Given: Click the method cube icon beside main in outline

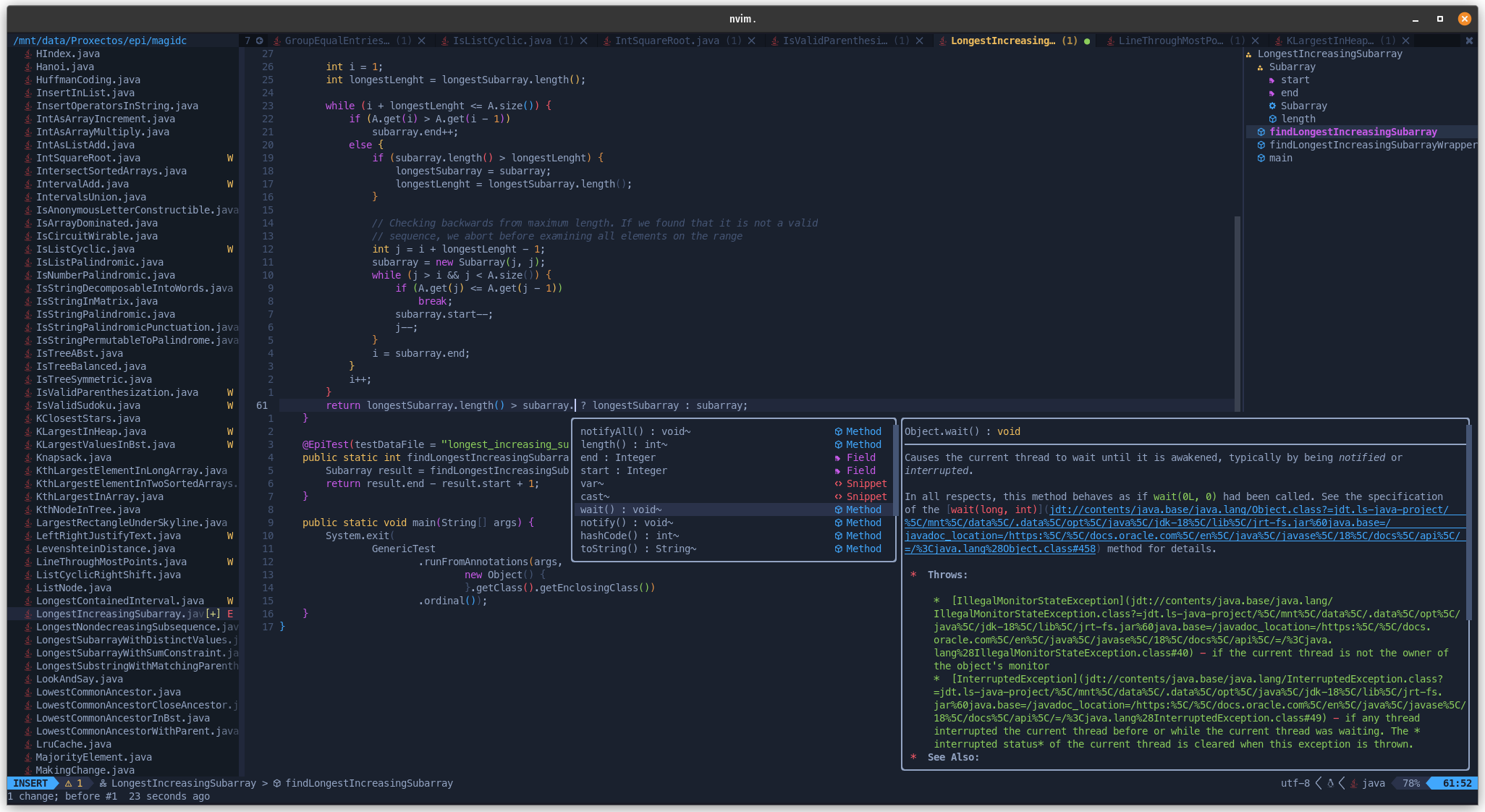Looking at the screenshot, I should tap(1261, 158).
